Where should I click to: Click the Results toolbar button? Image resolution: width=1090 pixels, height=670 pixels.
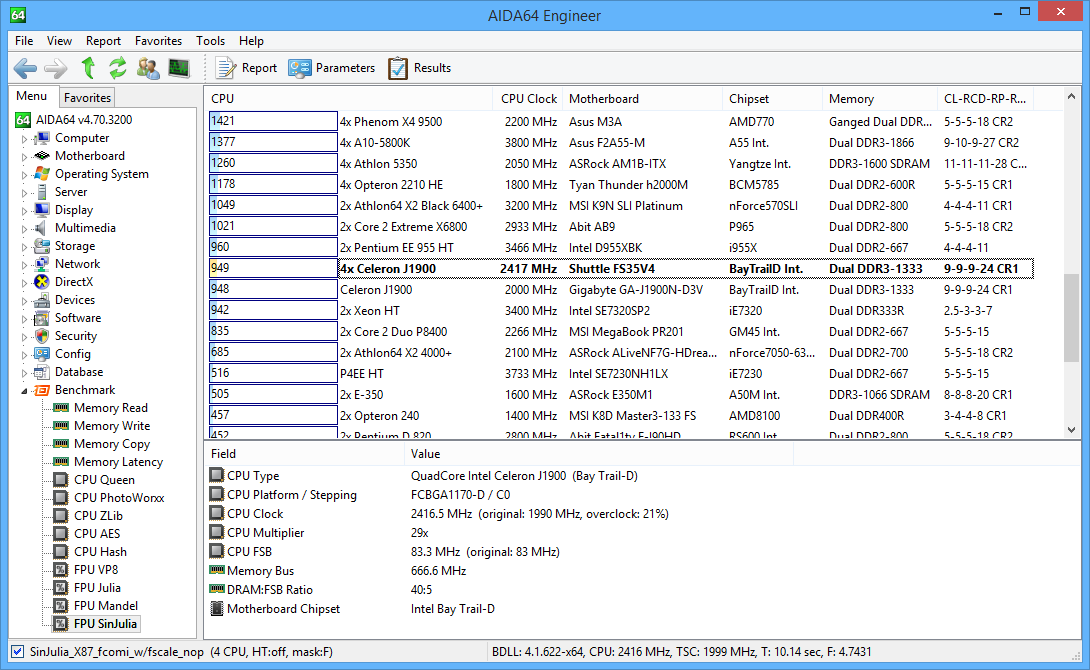tap(419, 68)
